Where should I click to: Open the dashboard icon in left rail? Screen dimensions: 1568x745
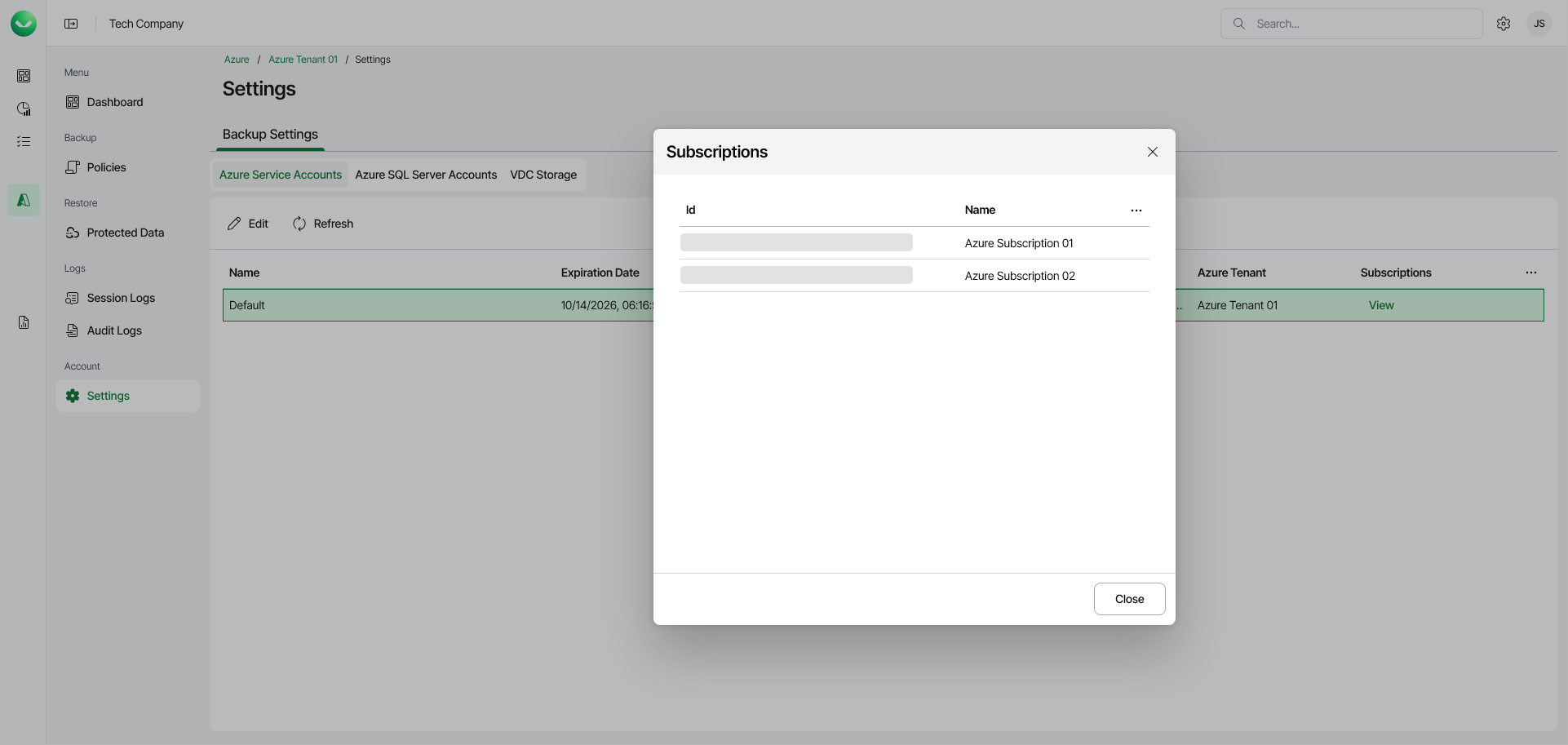(24, 76)
